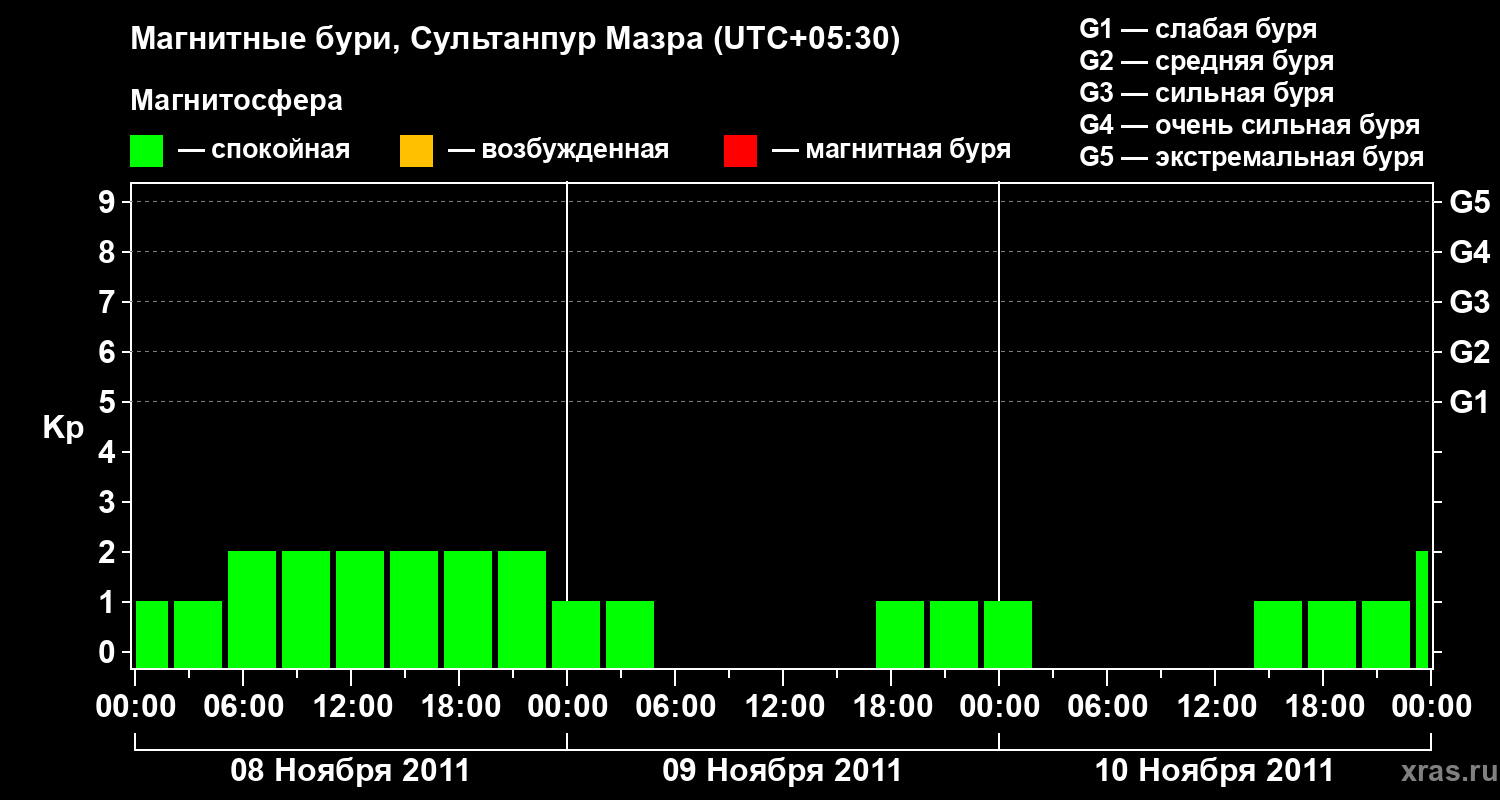
Task: Click the Kp 1 bar spanning midnight into 09 Ноября
Action: tap(576, 634)
